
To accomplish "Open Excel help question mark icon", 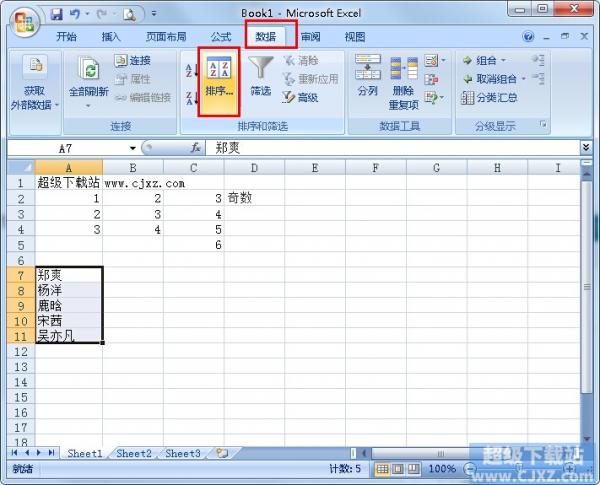I will 528,37.
